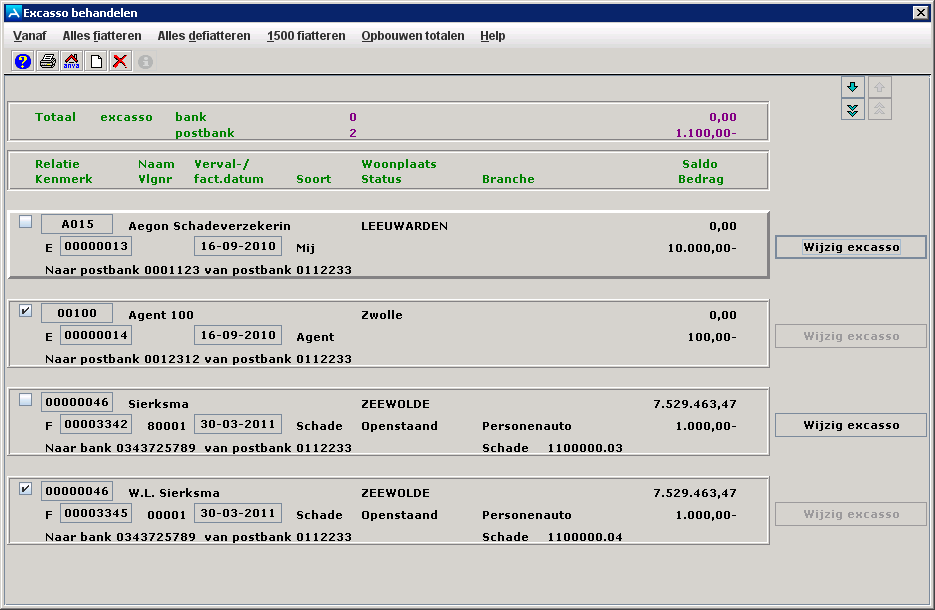Click the red X delete icon

(120, 62)
